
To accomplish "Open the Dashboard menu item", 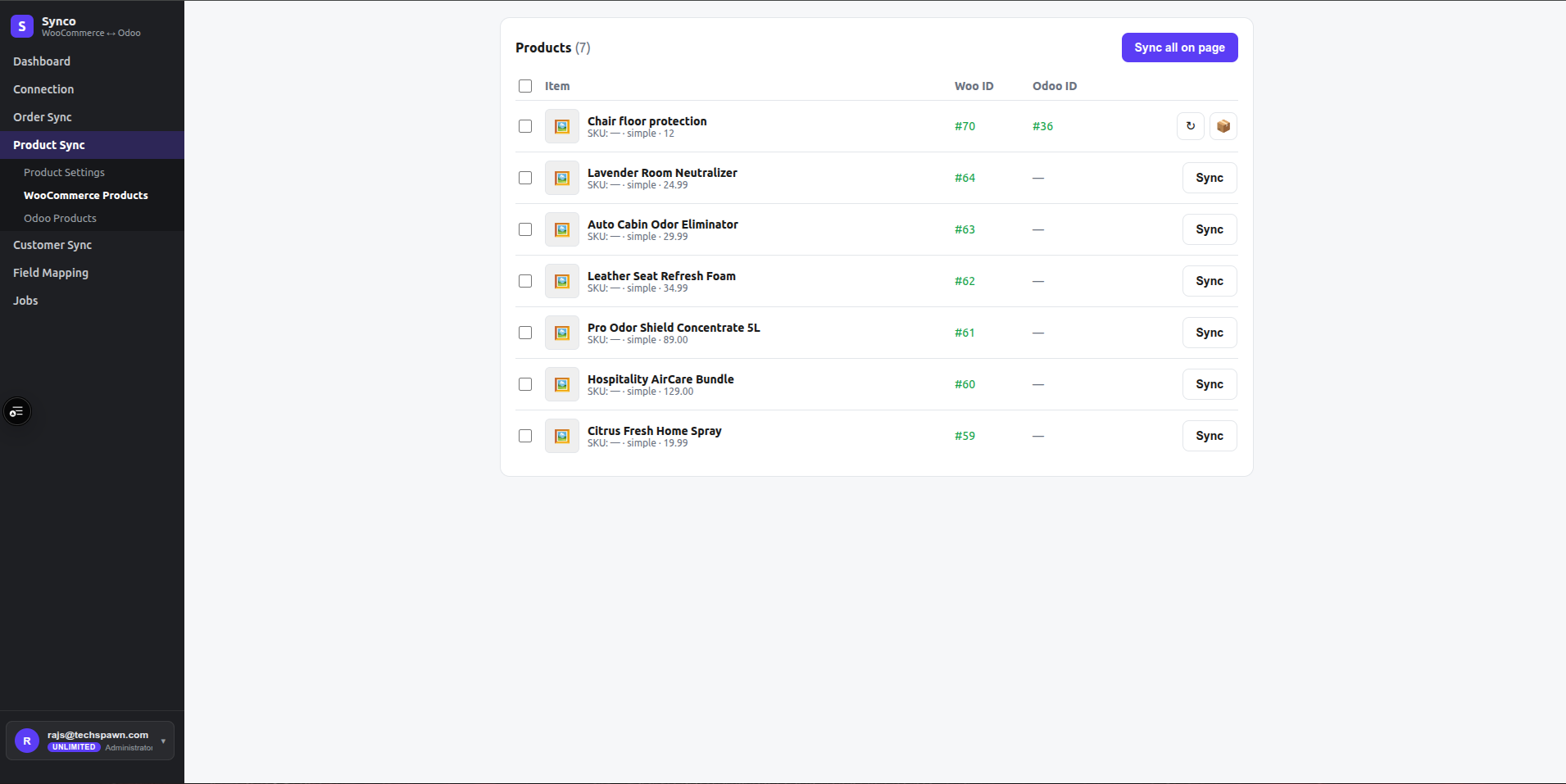I will 92,61.
